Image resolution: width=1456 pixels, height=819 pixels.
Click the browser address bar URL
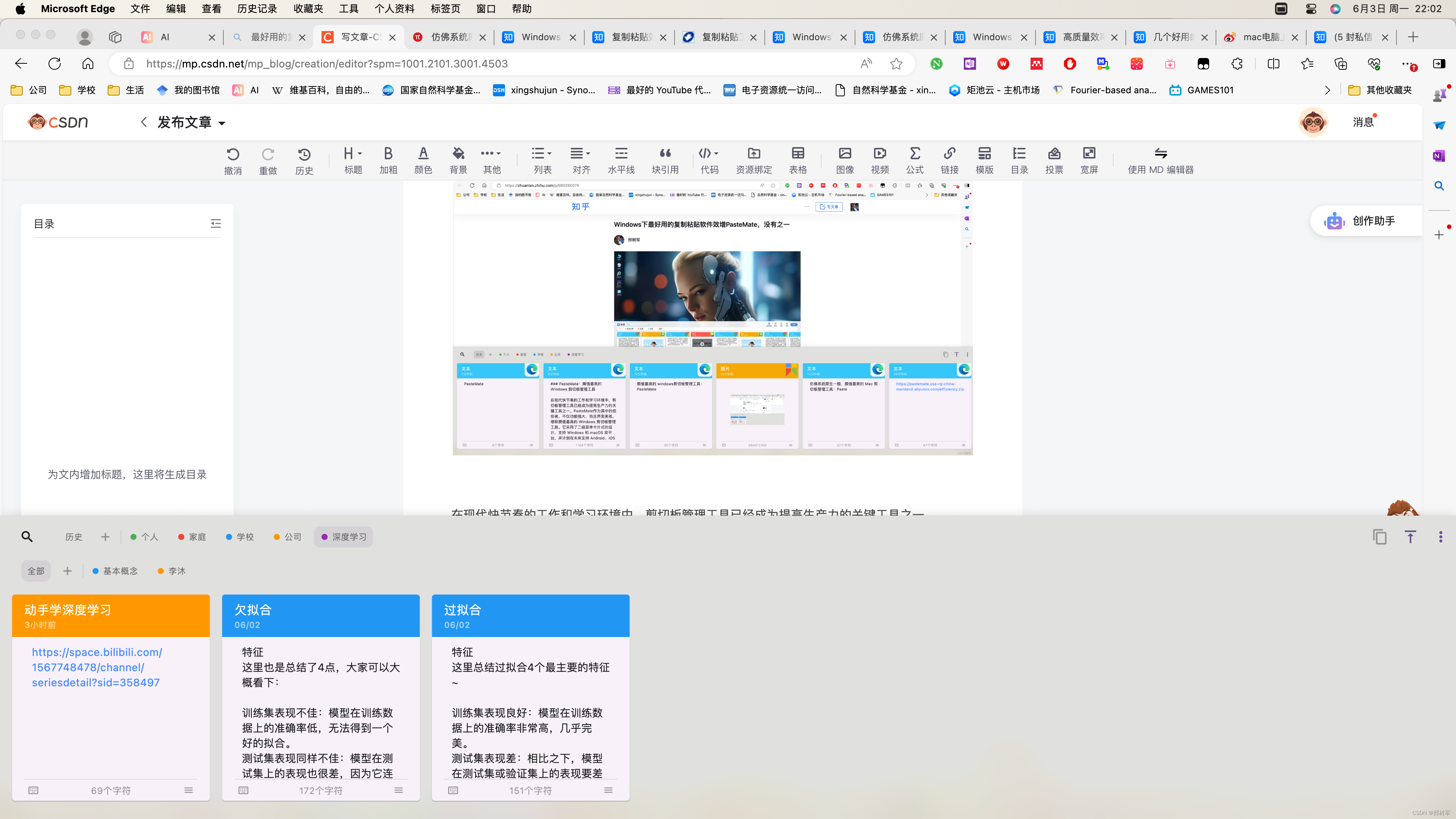tap(327, 64)
